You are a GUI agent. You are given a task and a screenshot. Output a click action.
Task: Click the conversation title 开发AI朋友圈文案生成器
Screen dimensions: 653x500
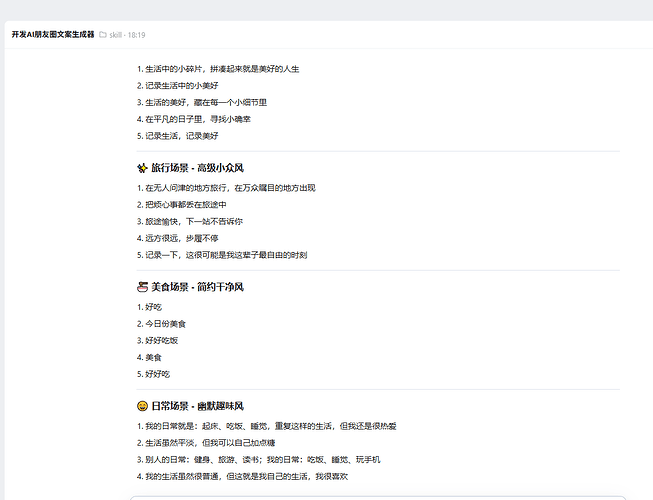(x=53, y=35)
